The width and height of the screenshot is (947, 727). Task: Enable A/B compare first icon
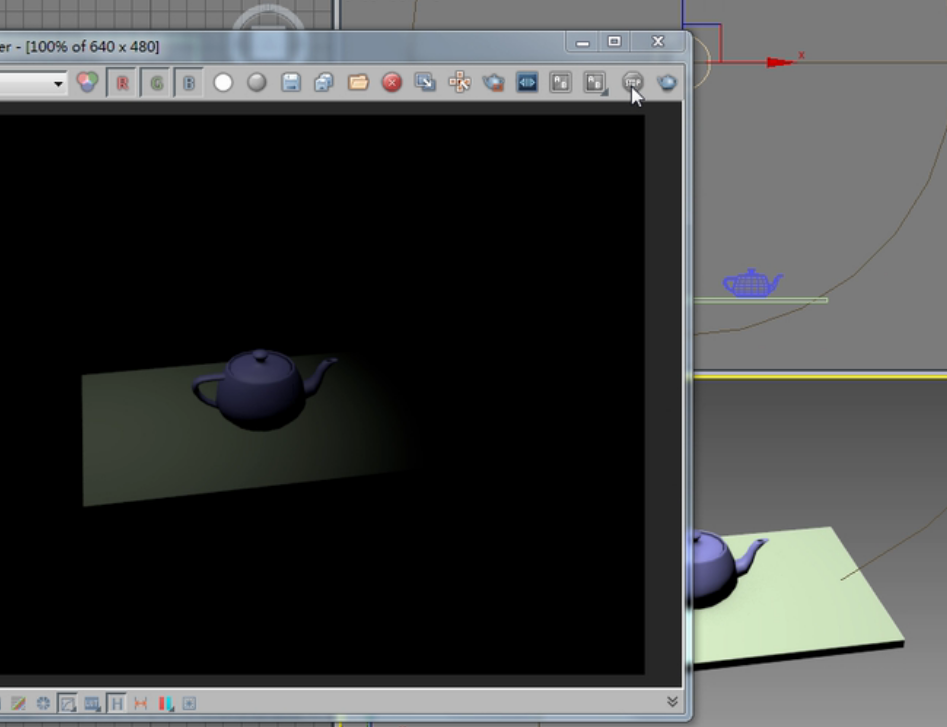pyautogui.click(x=560, y=83)
